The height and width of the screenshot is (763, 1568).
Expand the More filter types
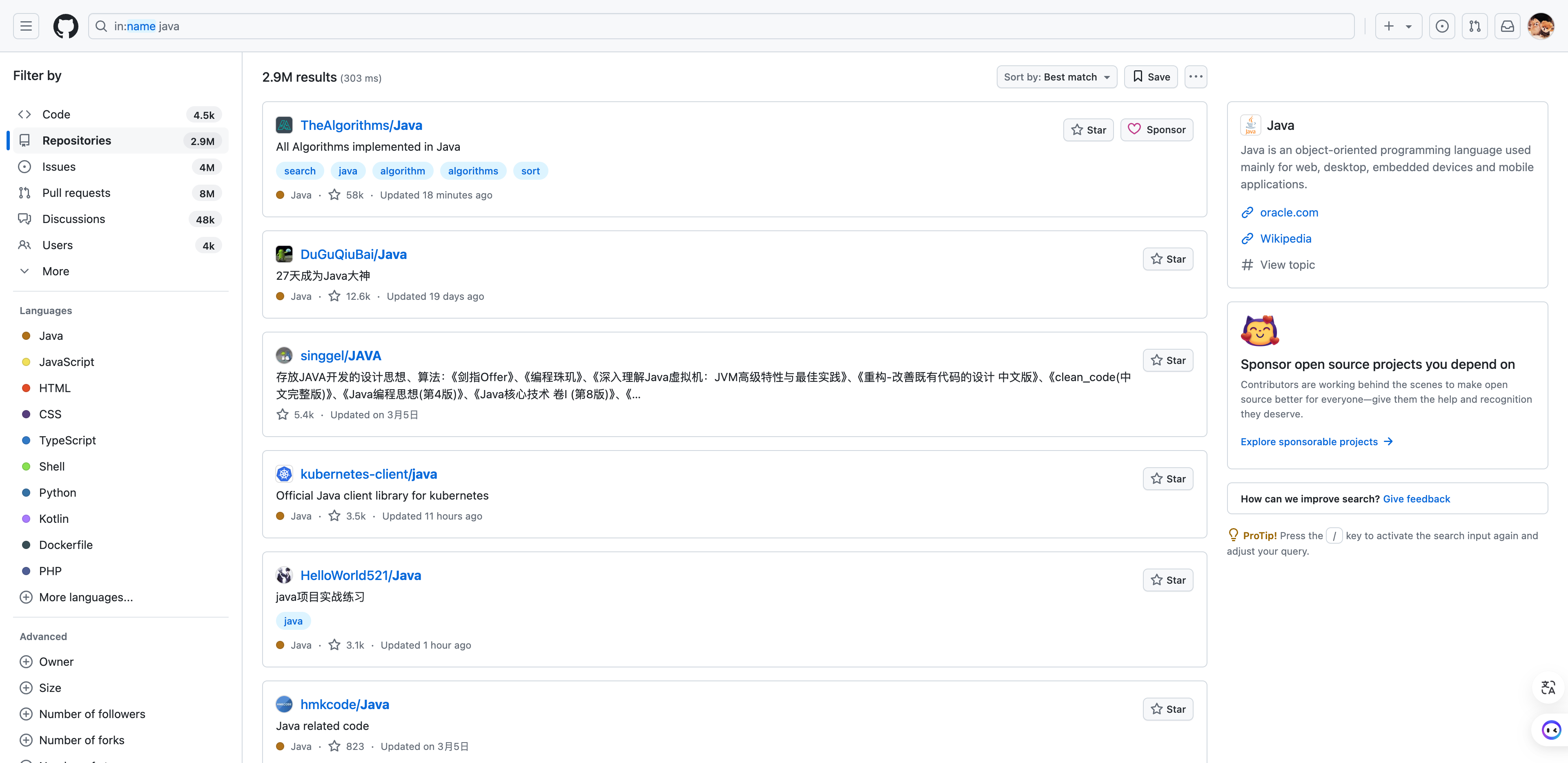56,272
